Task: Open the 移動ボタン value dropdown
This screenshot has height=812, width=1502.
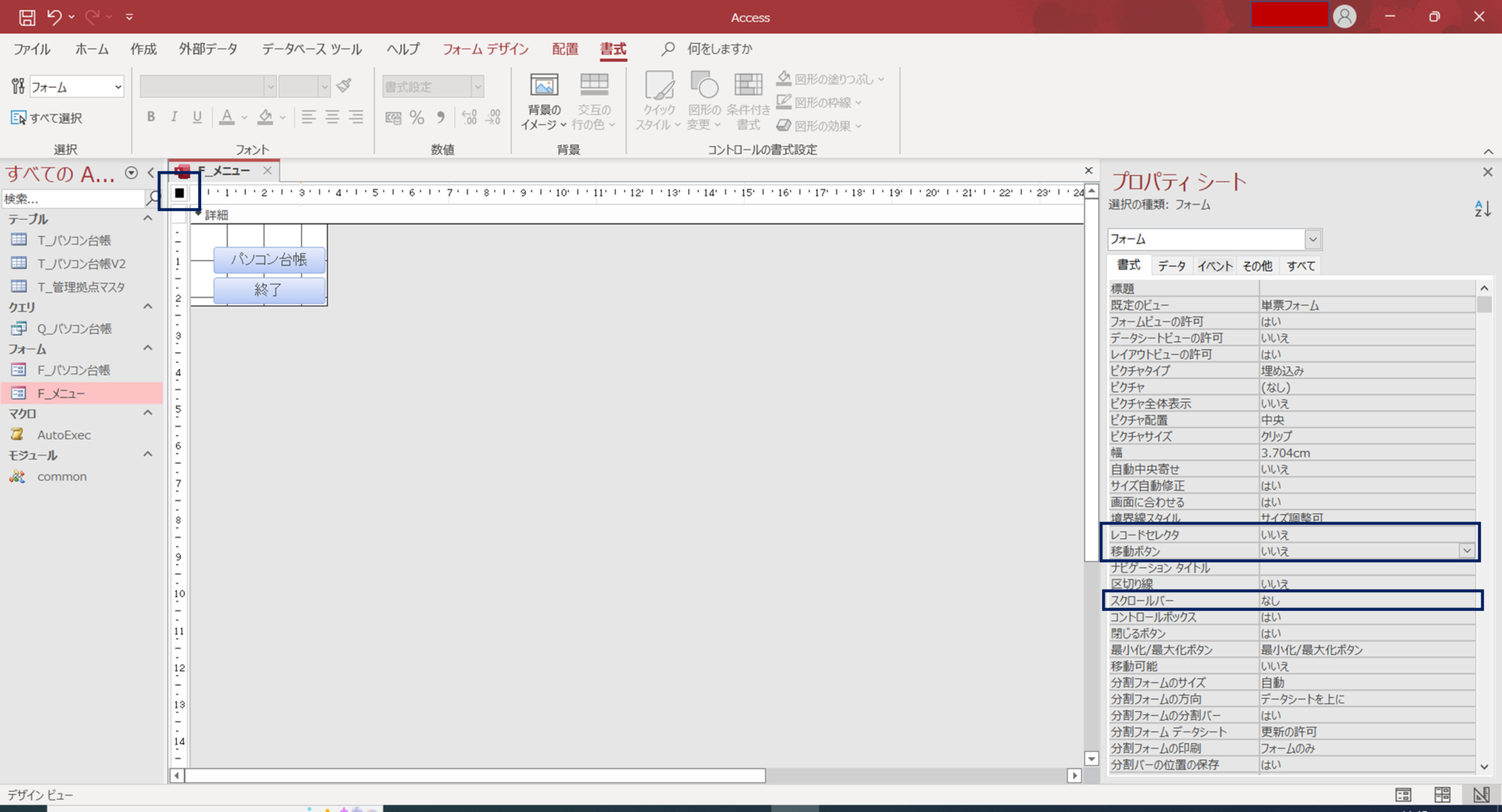Action: click(1467, 551)
